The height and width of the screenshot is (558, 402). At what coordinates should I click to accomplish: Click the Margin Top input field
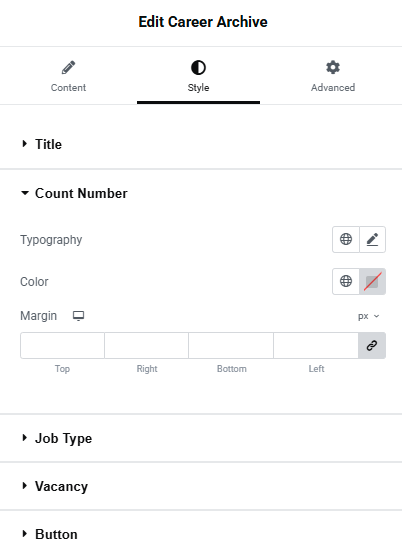pyautogui.click(x=62, y=345)
